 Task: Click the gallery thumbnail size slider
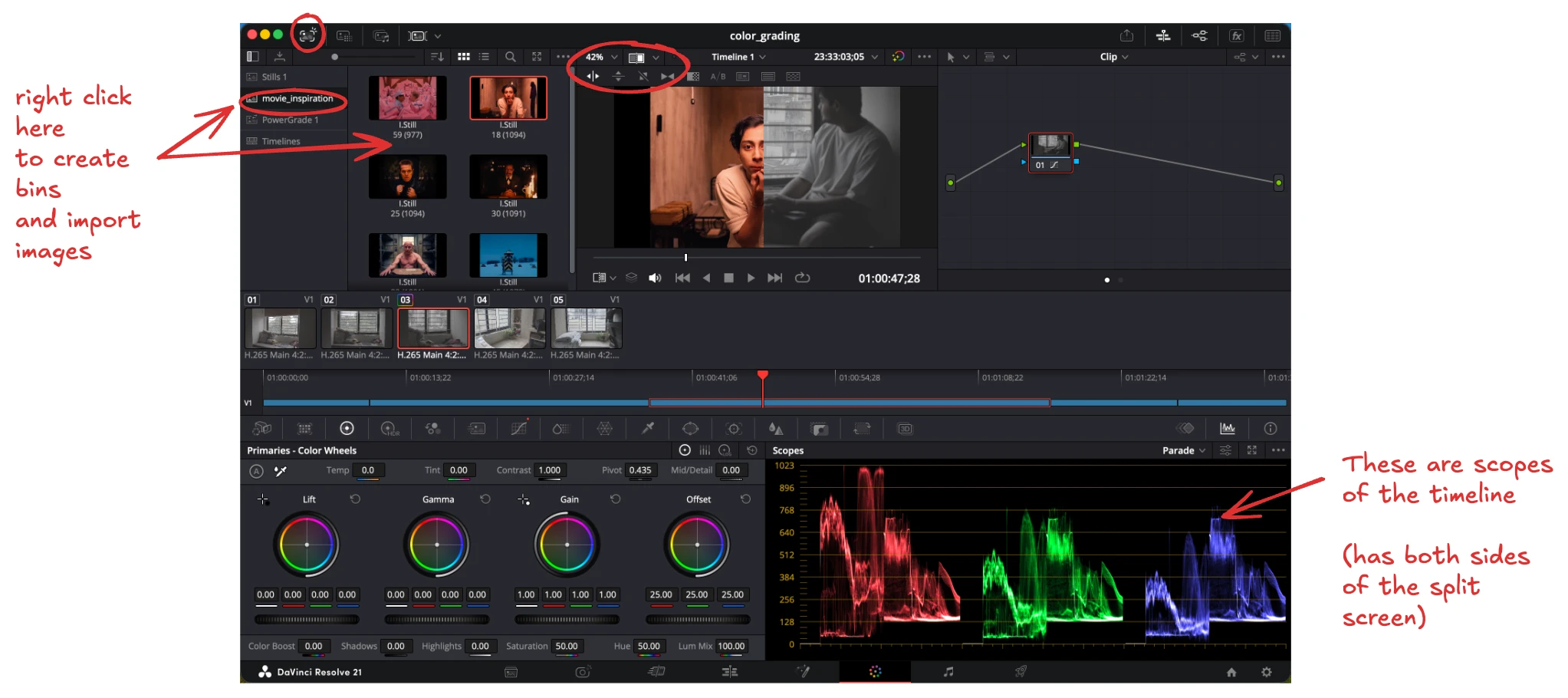[x=375, y=57]
